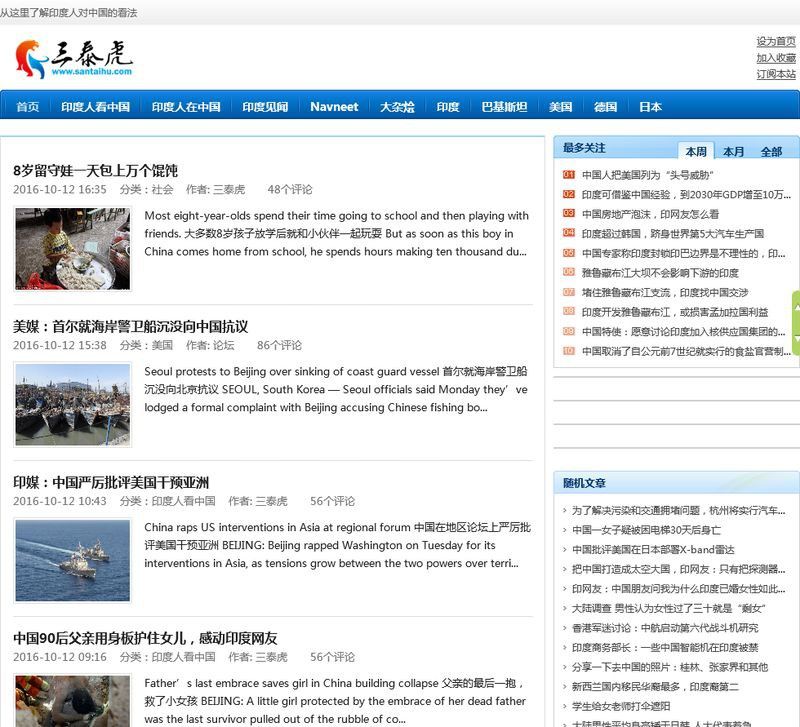Open the dumpling boy article thumbnail
The width and height of the screenshot is (800, 727).
pos(72,248)
